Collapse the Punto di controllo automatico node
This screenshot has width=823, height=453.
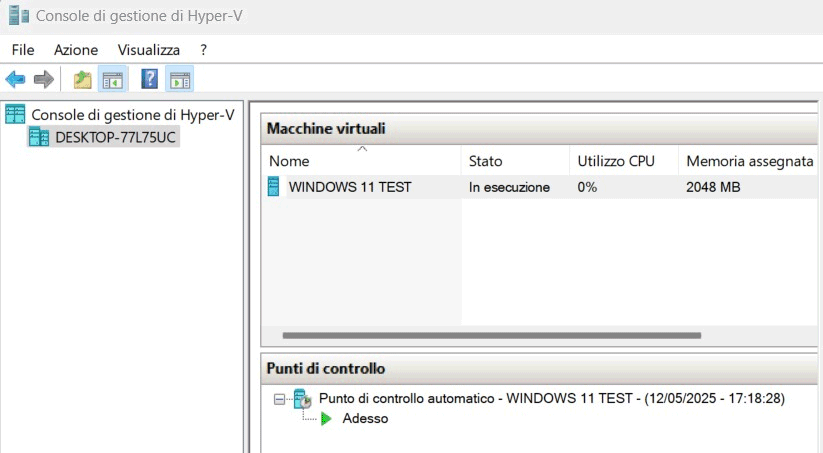pyautogui.click(x=279, y=399)
